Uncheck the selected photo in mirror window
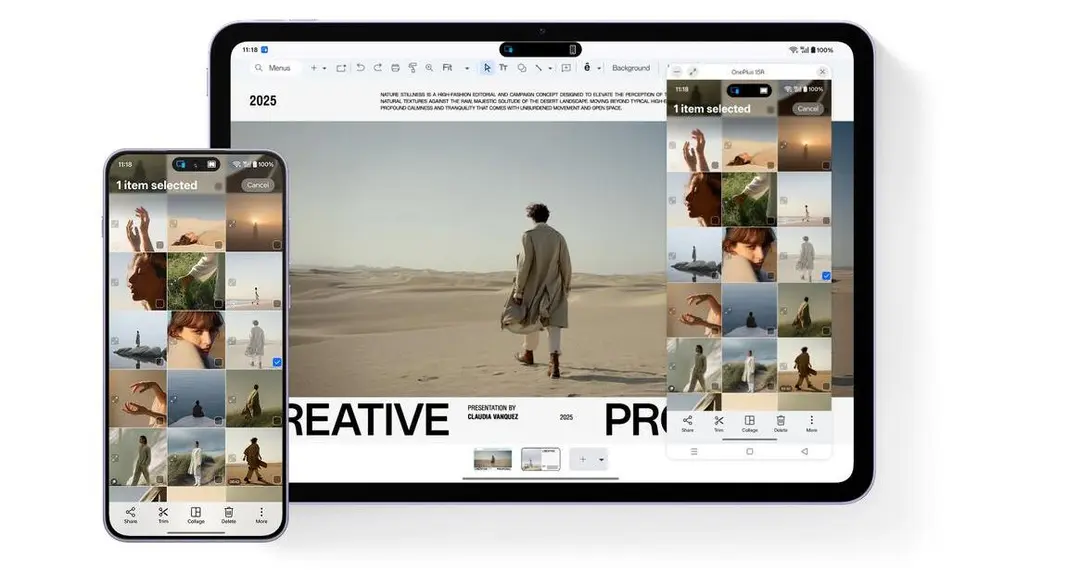Screen dimensions: 1080x574 point(826,276)
